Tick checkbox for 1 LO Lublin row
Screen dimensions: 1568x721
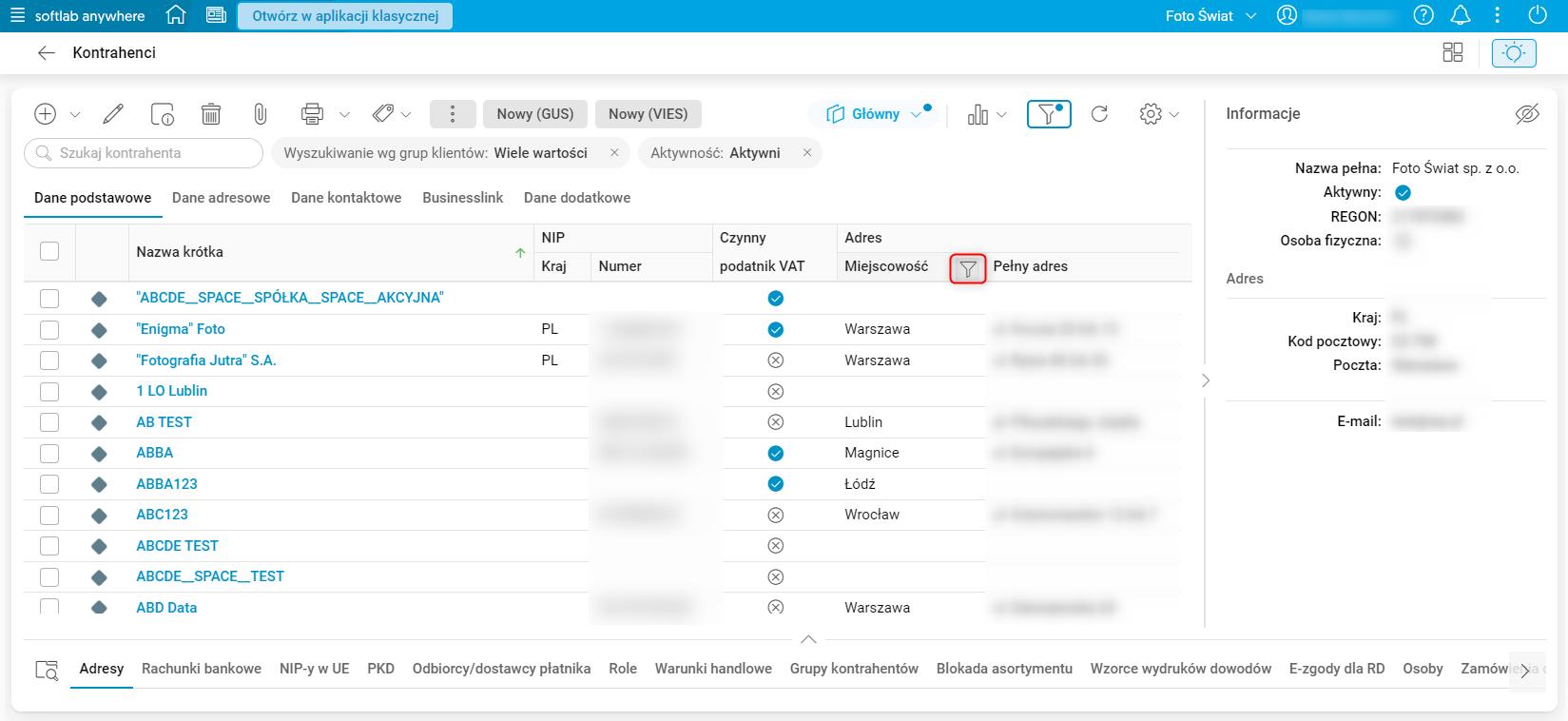49,391
